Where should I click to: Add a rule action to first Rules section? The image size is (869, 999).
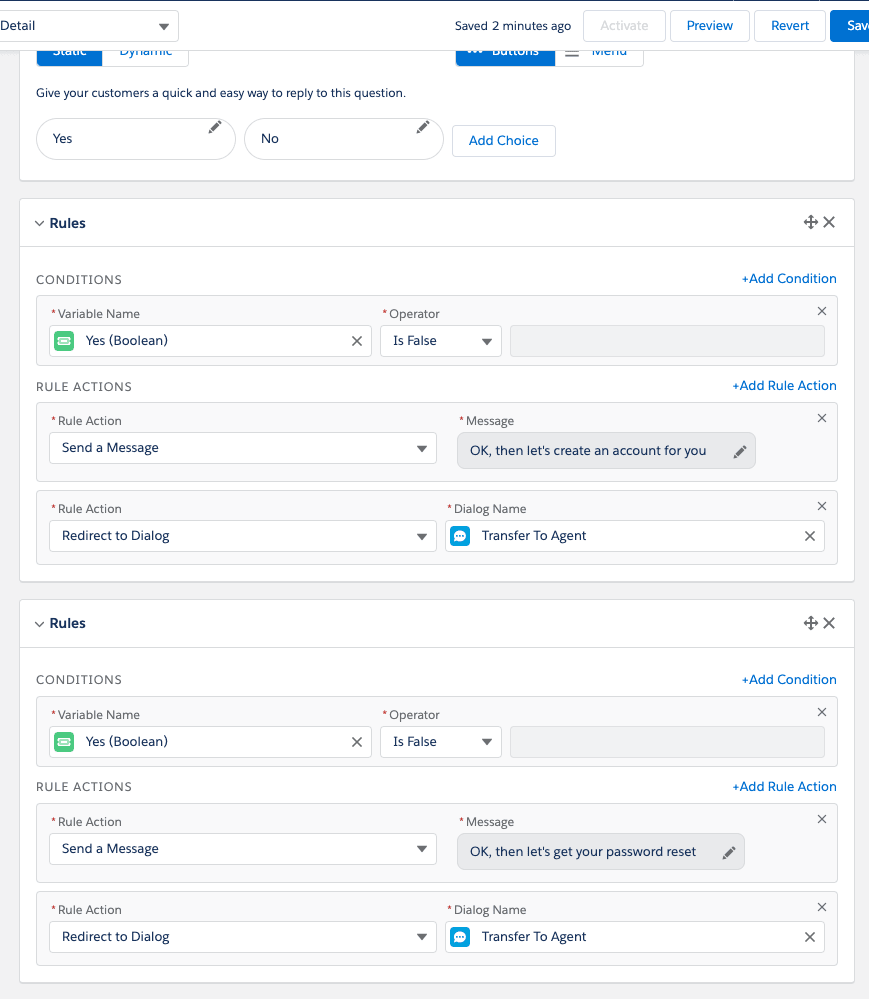[784, 385]
